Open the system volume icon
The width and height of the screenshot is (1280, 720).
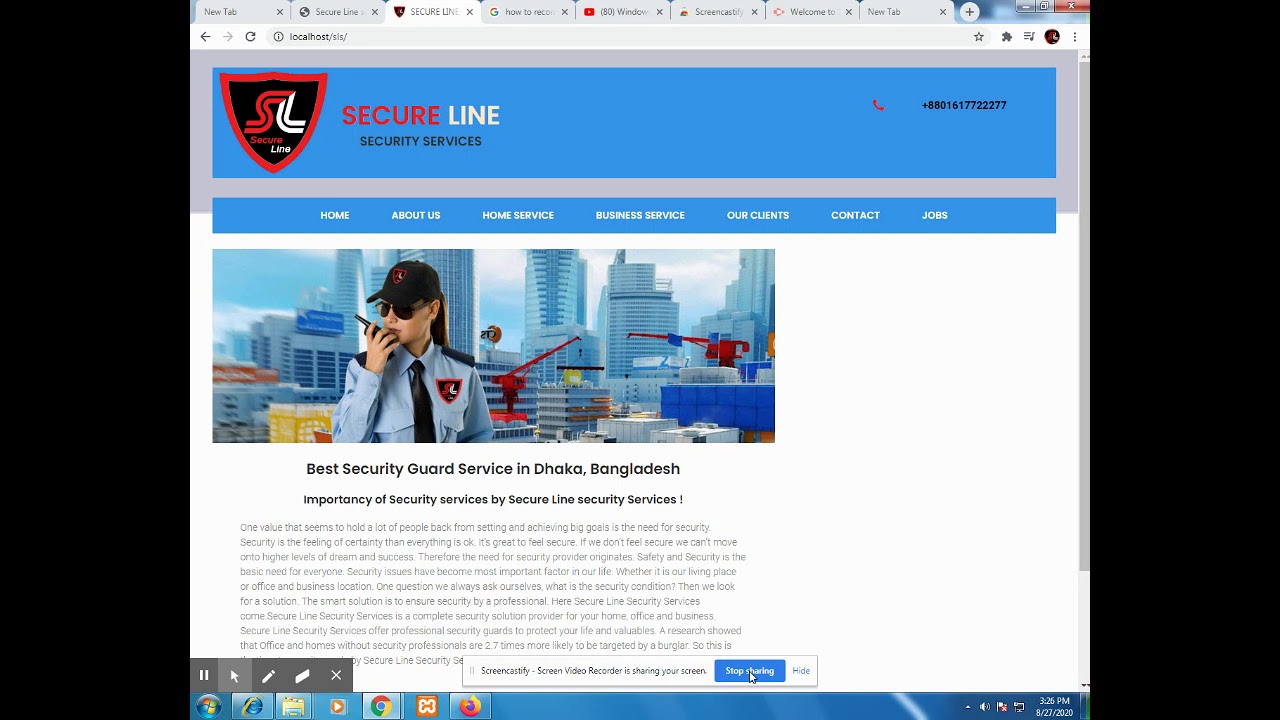pos(985,707)
